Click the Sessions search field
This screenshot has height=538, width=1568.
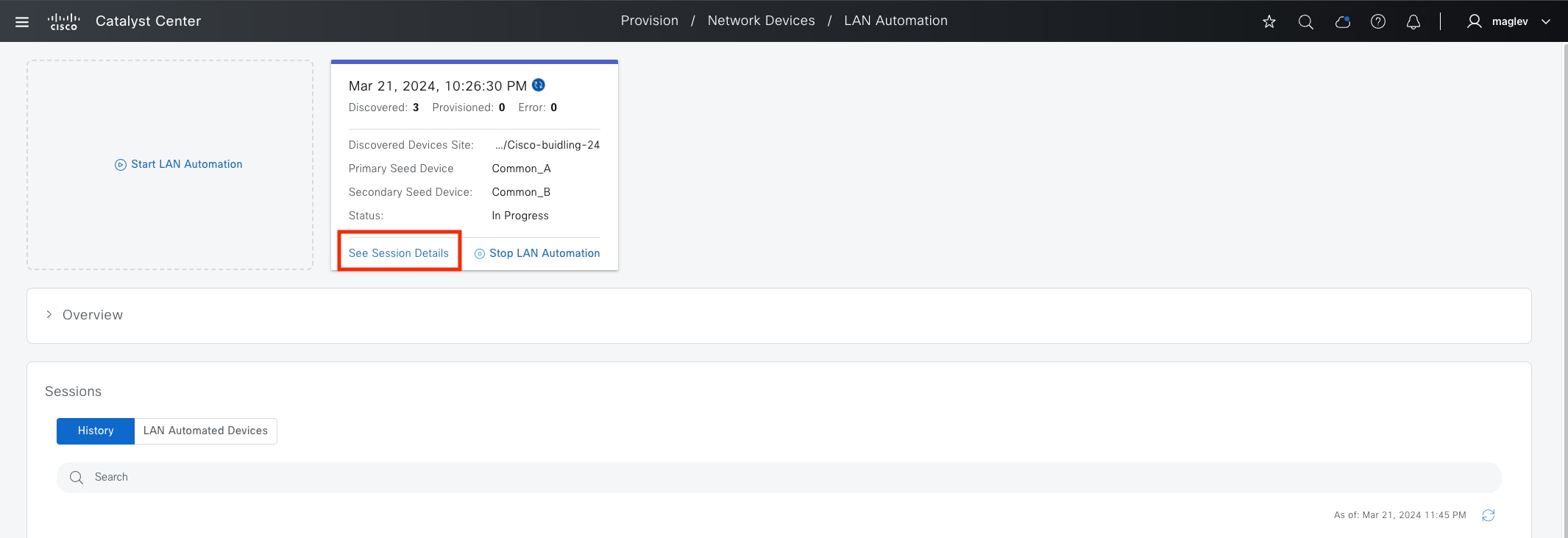pos(779,478)
